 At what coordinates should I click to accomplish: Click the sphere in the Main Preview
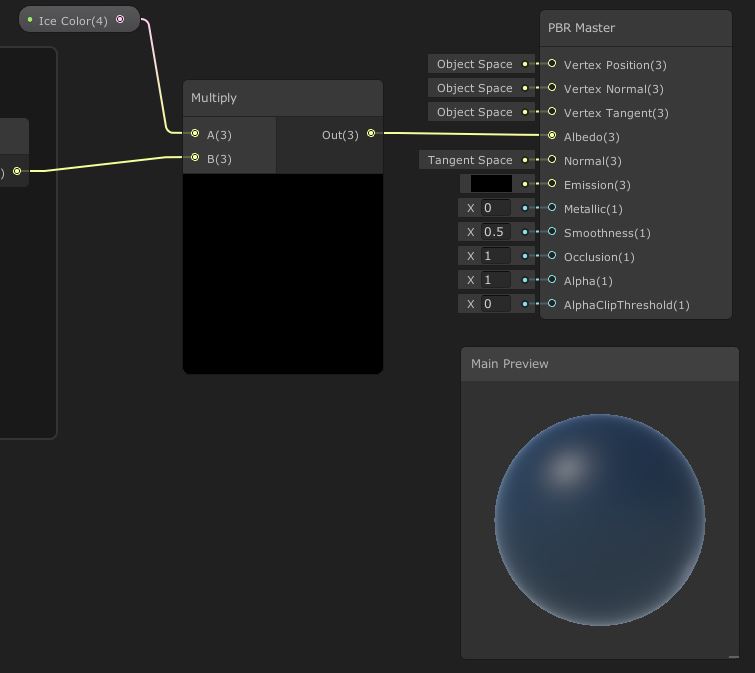click(x=599, y=520)
